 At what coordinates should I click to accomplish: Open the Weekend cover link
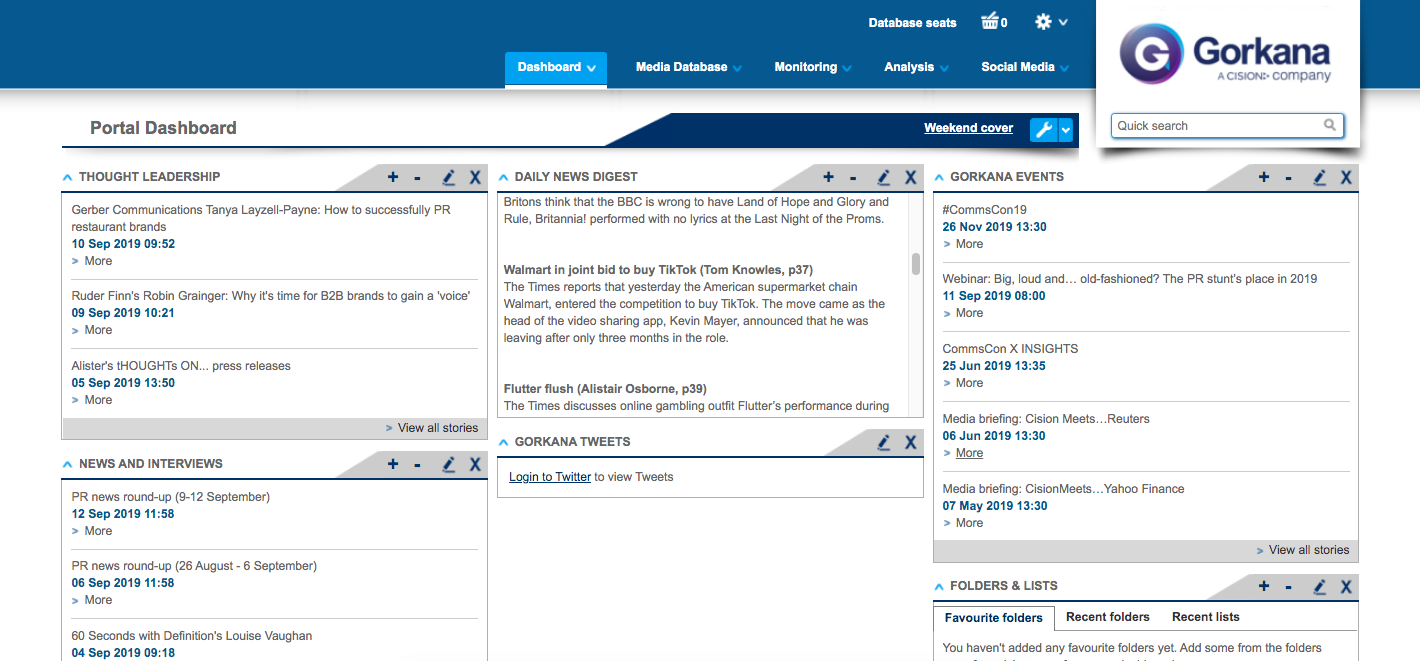(x=968, y=128)
